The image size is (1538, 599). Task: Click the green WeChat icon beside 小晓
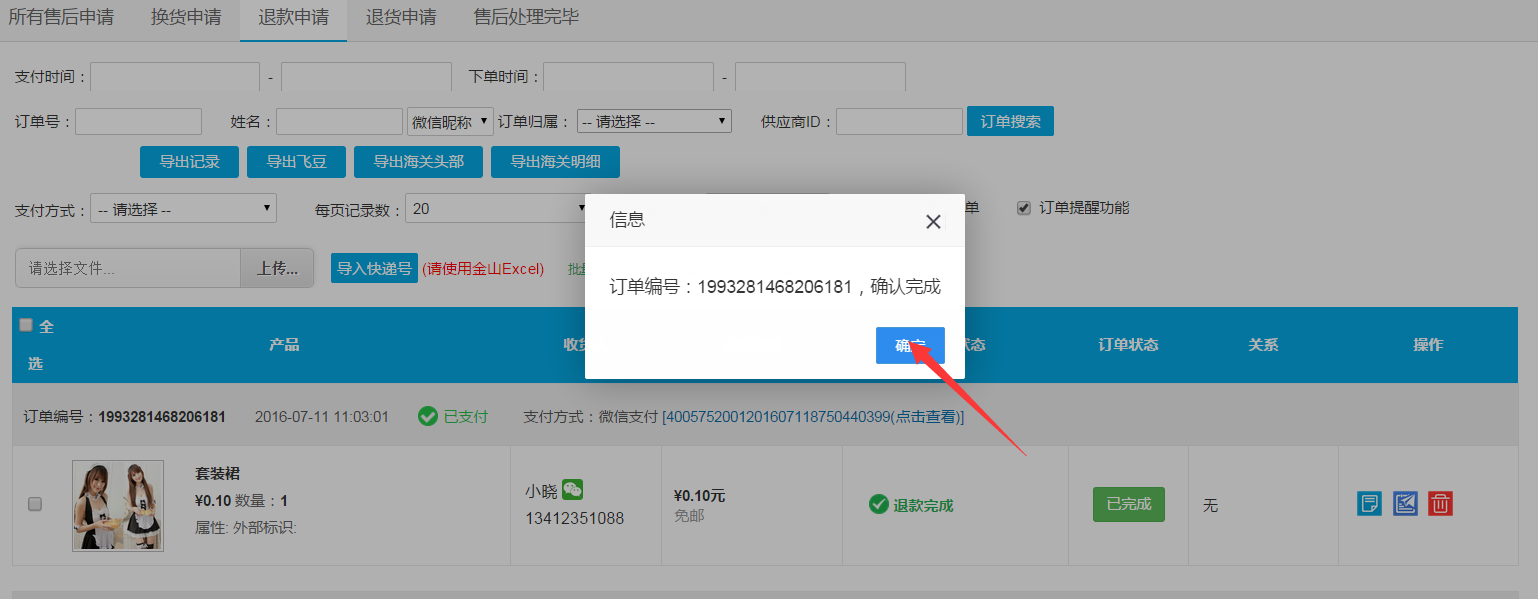(572, 490)
